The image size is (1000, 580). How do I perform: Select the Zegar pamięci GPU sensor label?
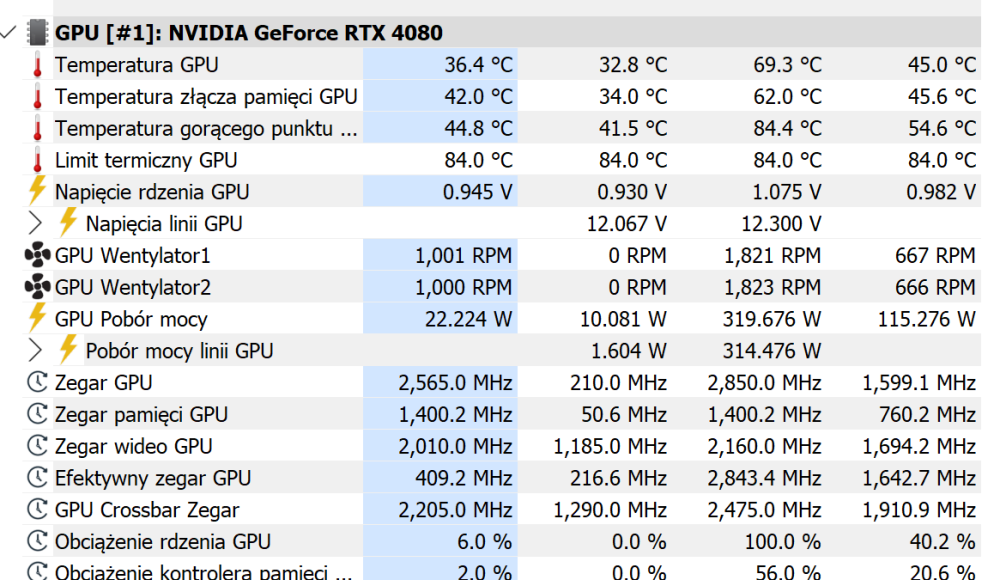click(x=141, y=415)
